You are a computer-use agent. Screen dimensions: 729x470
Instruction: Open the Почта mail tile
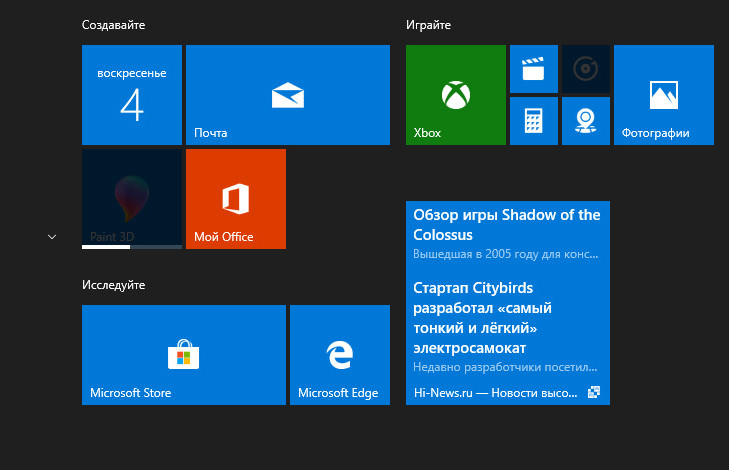tap(288, 95)
